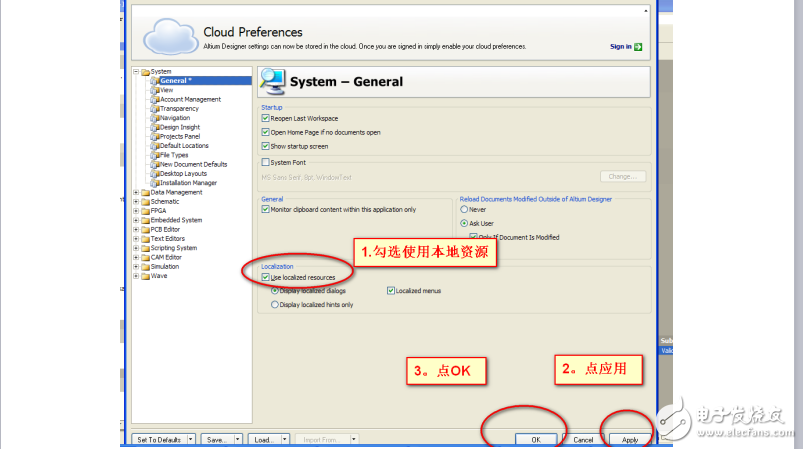
Task: Select Display localized hints only radio
Action: (275, 304)
